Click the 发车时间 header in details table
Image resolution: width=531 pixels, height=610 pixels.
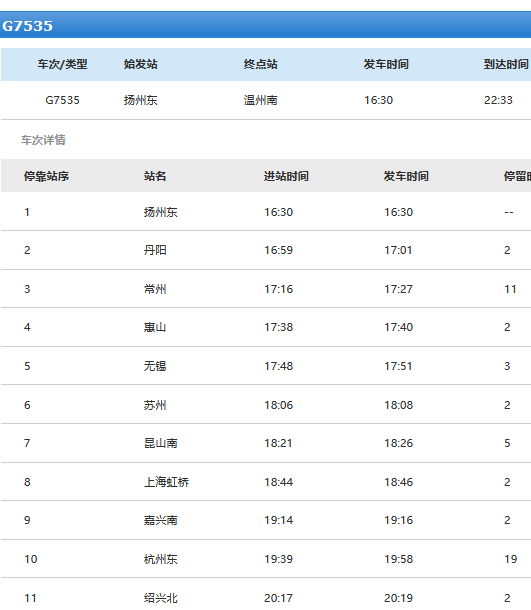tap(406, 176)
